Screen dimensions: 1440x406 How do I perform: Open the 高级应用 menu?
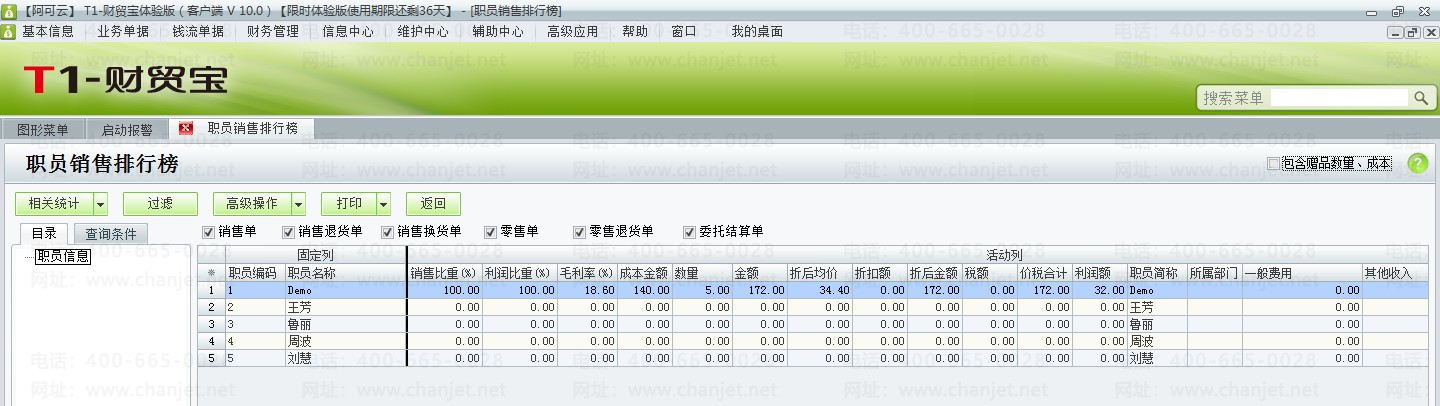[573, 32]
